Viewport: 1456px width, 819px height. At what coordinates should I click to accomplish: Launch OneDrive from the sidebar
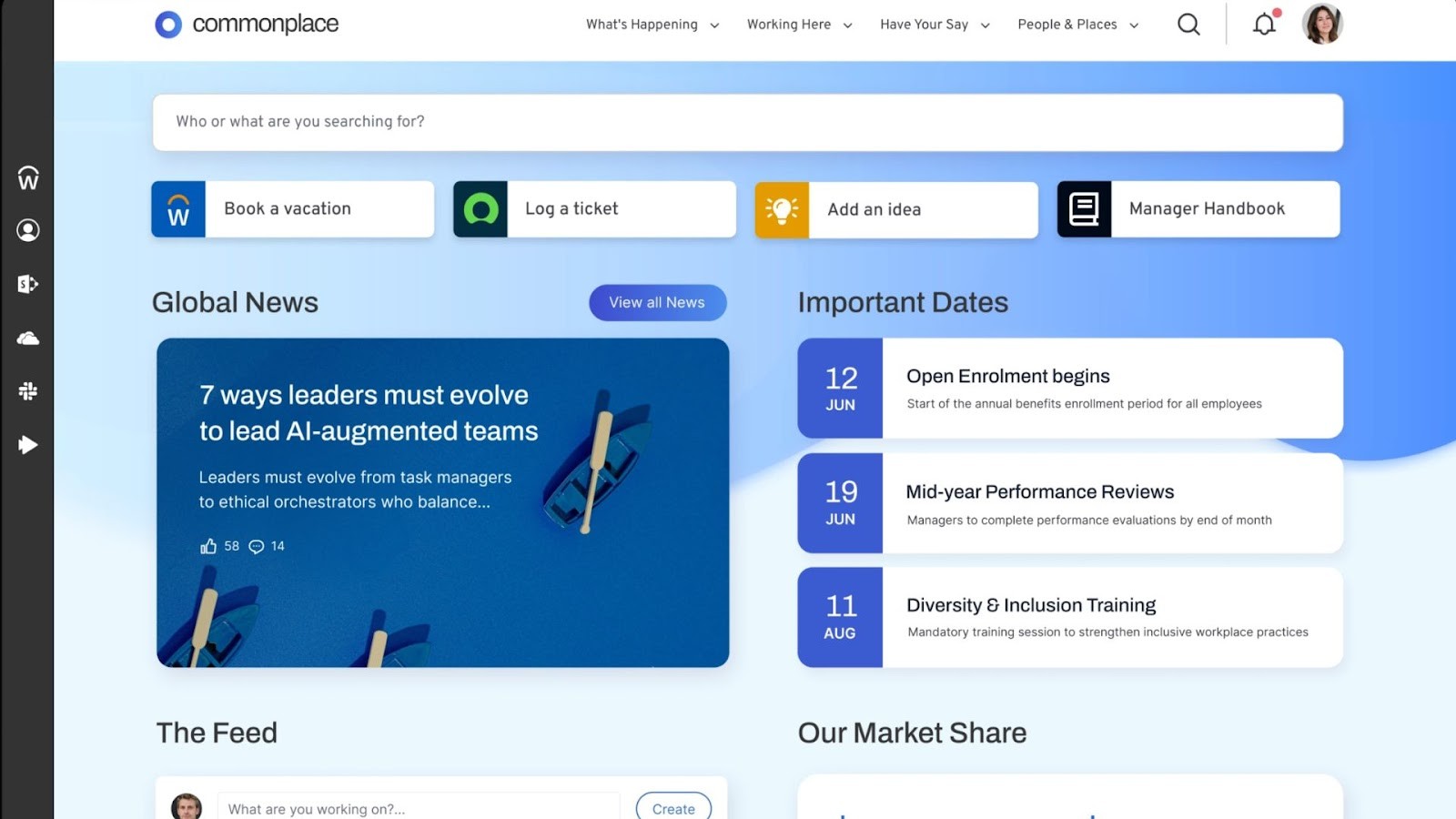(x=27, y=338)
